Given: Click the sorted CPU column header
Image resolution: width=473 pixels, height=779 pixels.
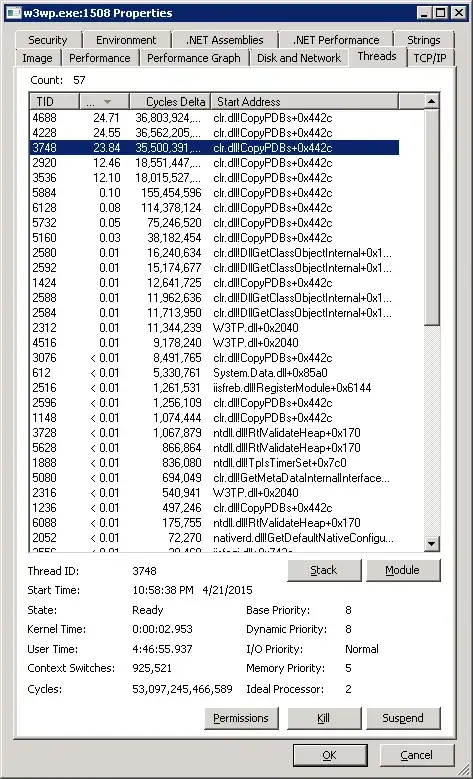Looking at the screenshot, I should click(x=104, y=101).
